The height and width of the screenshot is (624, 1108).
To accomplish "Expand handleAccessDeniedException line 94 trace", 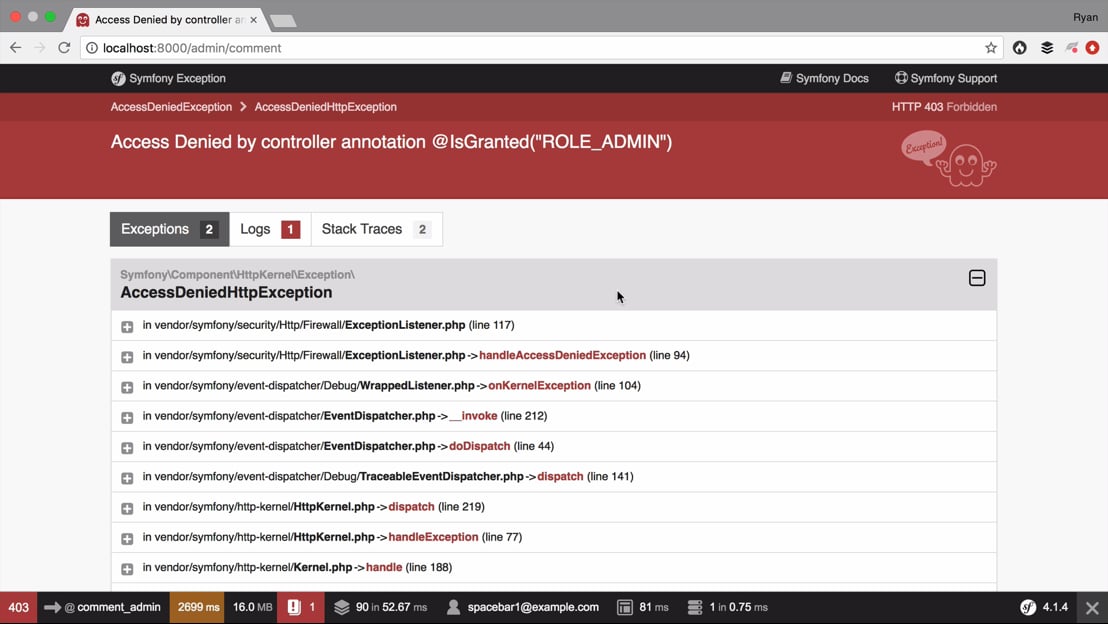I will tap(127, 357).
